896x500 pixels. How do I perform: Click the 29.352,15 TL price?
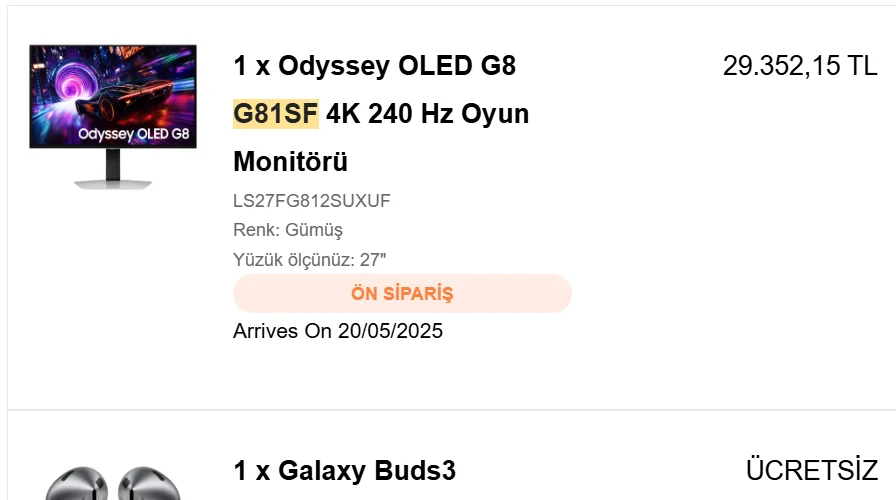point(799,67)
